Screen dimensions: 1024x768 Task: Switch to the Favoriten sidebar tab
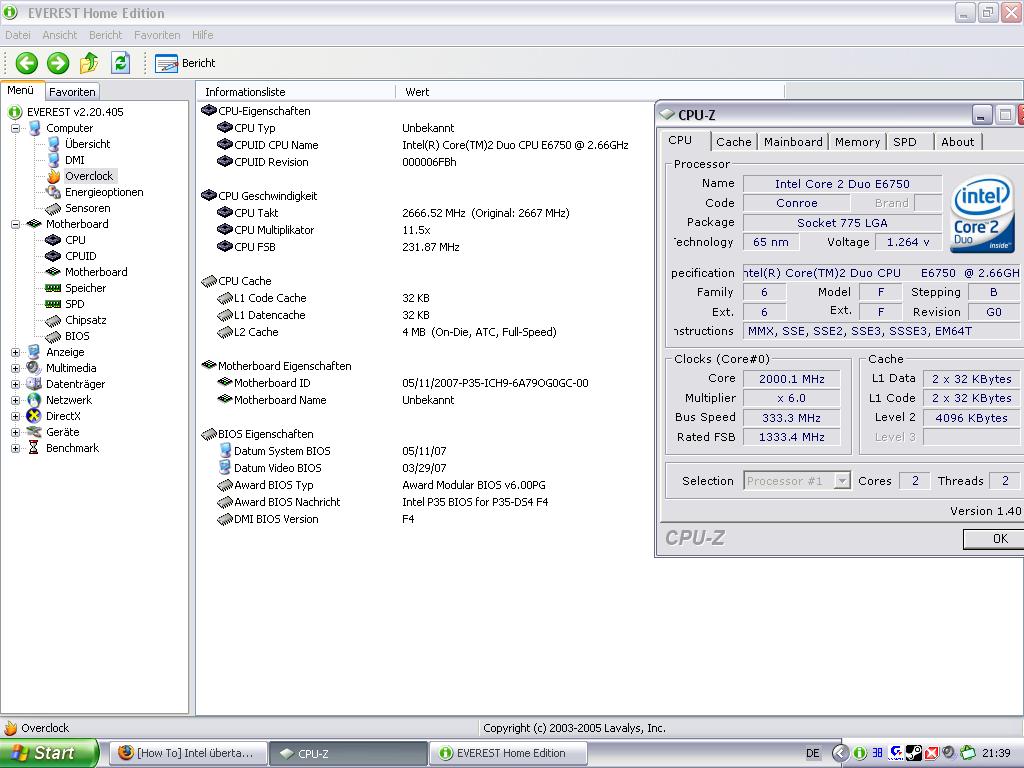[72, 91]
